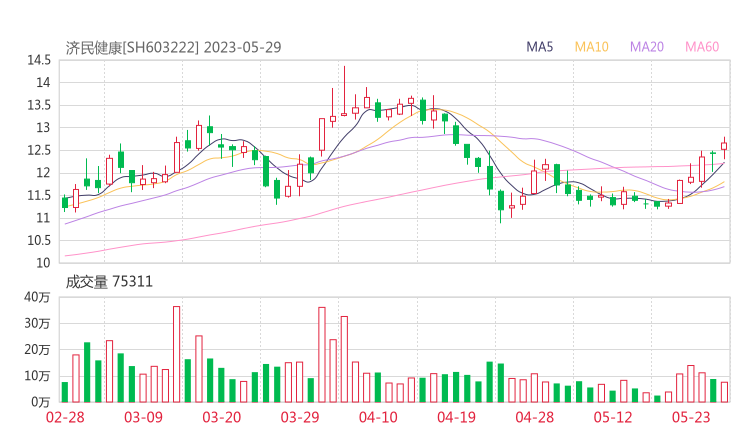Screen dimensions: 740x440
Task: Click the 20万 volume axis label
Action: [37, 350]
